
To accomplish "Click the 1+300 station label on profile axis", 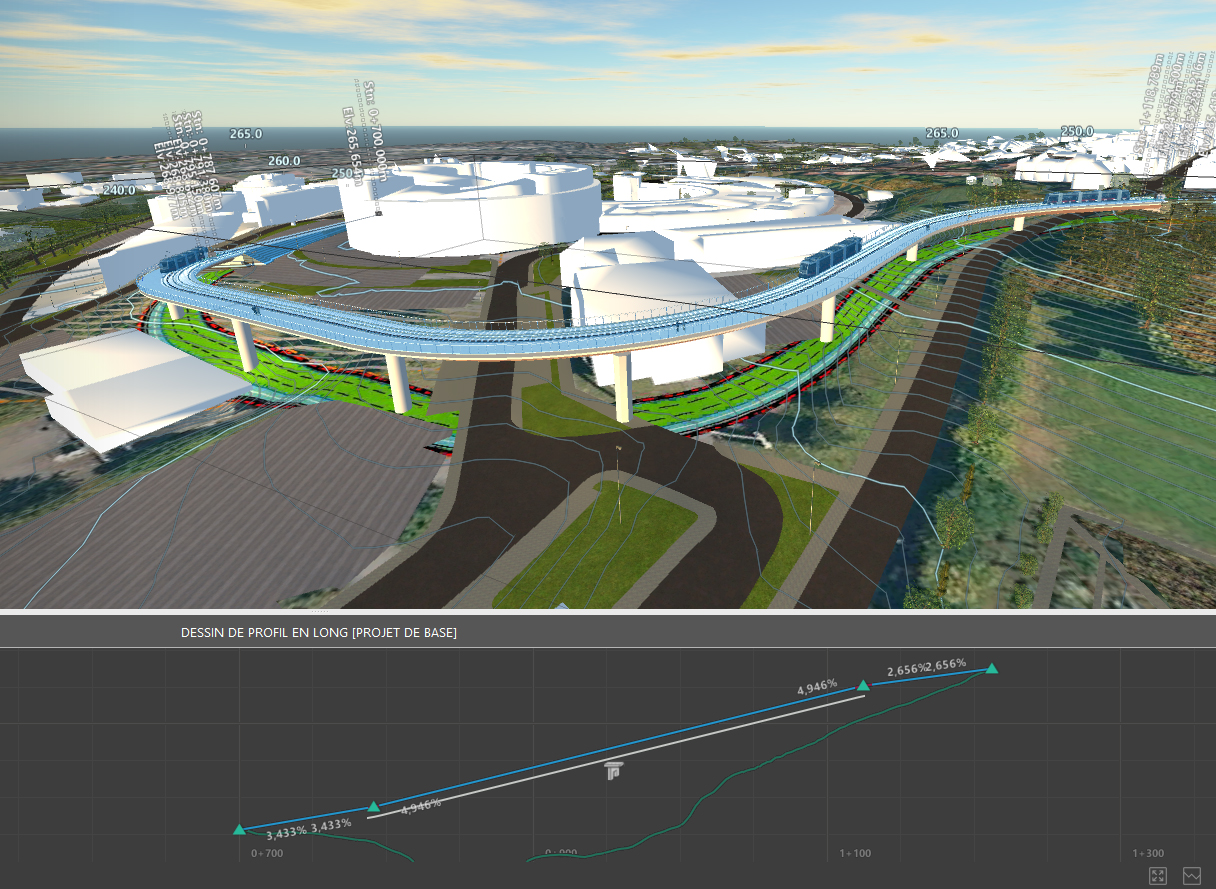I will point(1148,853).
